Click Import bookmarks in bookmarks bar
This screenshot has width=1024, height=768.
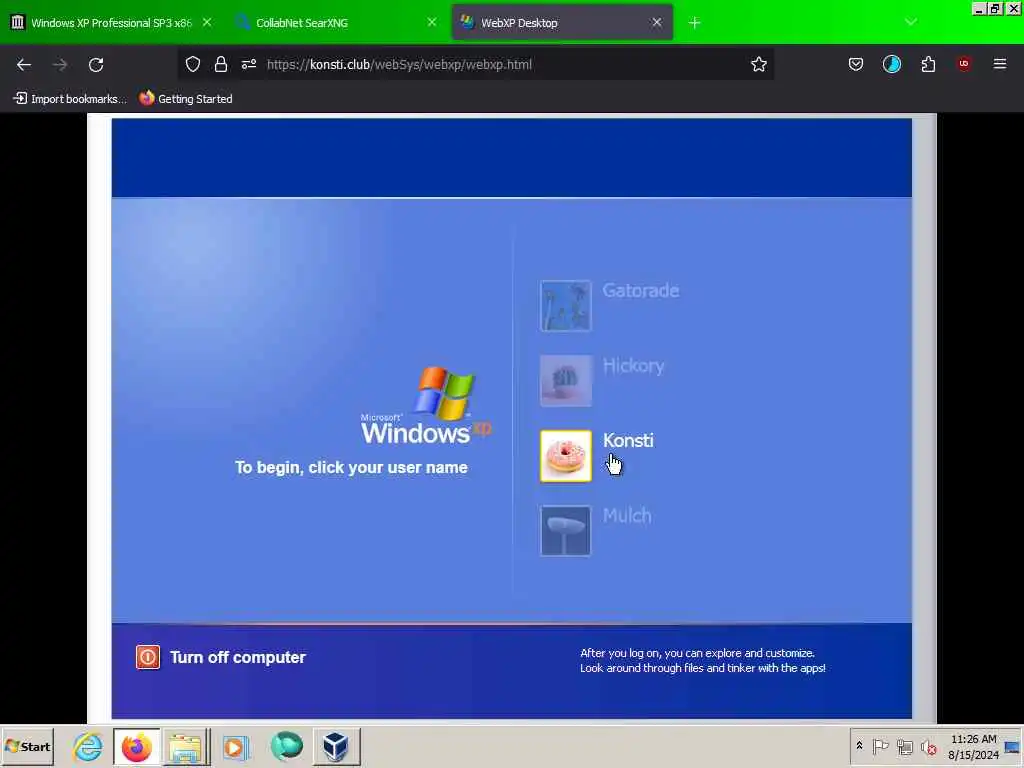pyautogui.click(x=70, y=99)
